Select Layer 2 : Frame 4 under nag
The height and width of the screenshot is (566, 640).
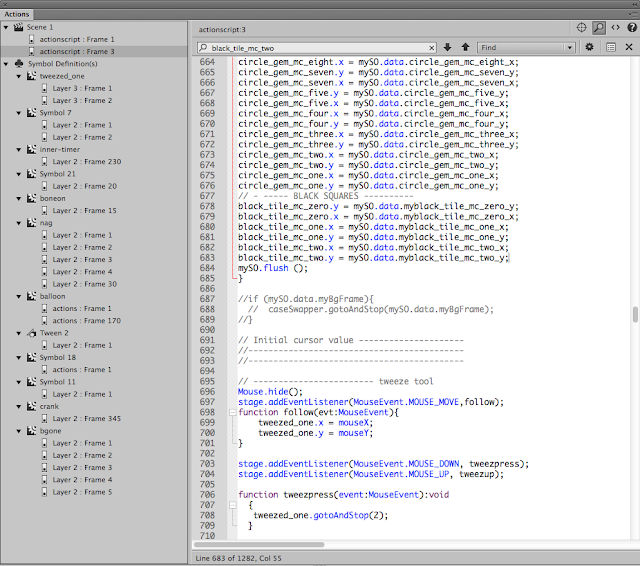(82, 272)
